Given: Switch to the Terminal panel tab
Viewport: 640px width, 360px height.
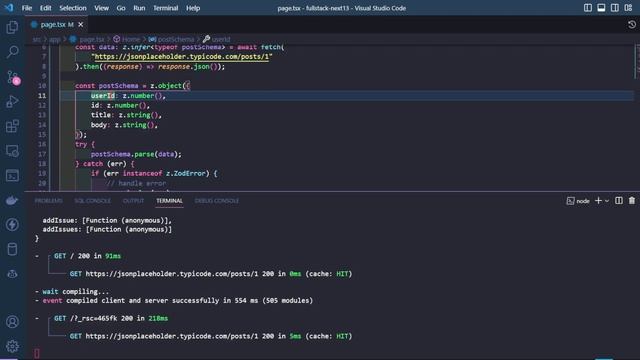Looking at the screenshot, I should coord(169,201).
